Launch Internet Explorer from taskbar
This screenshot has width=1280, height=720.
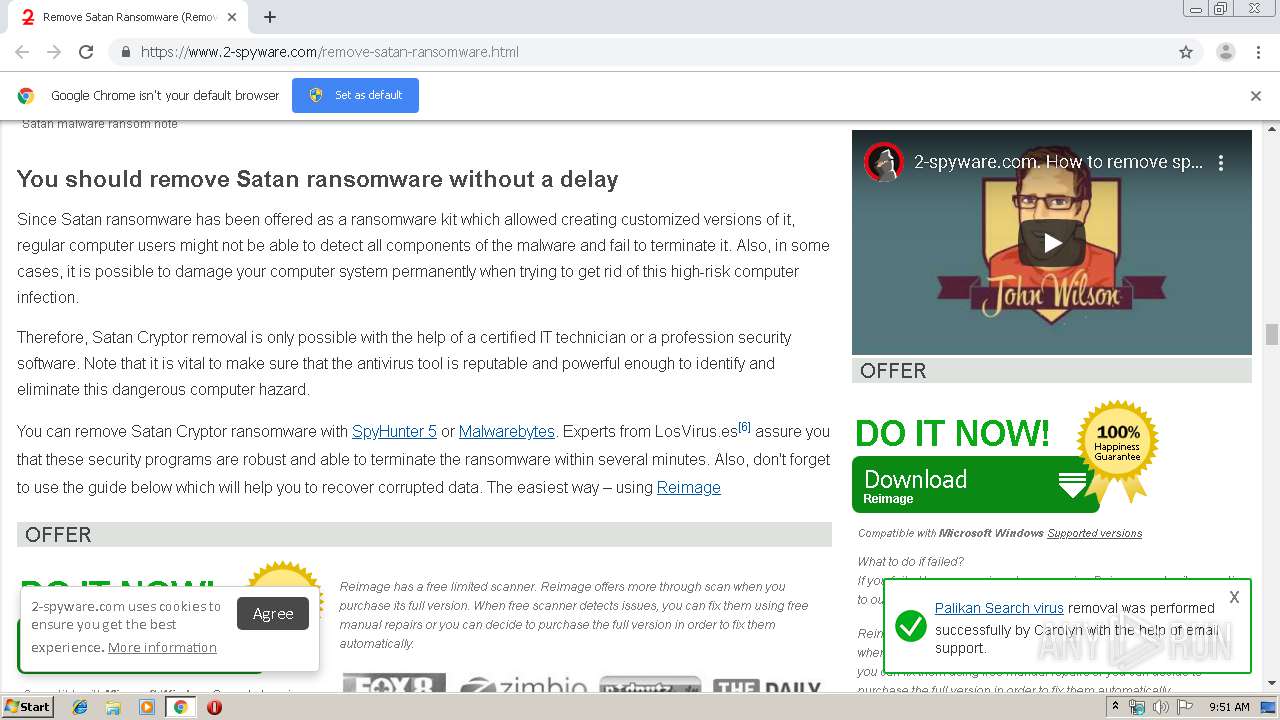[80, 707]
